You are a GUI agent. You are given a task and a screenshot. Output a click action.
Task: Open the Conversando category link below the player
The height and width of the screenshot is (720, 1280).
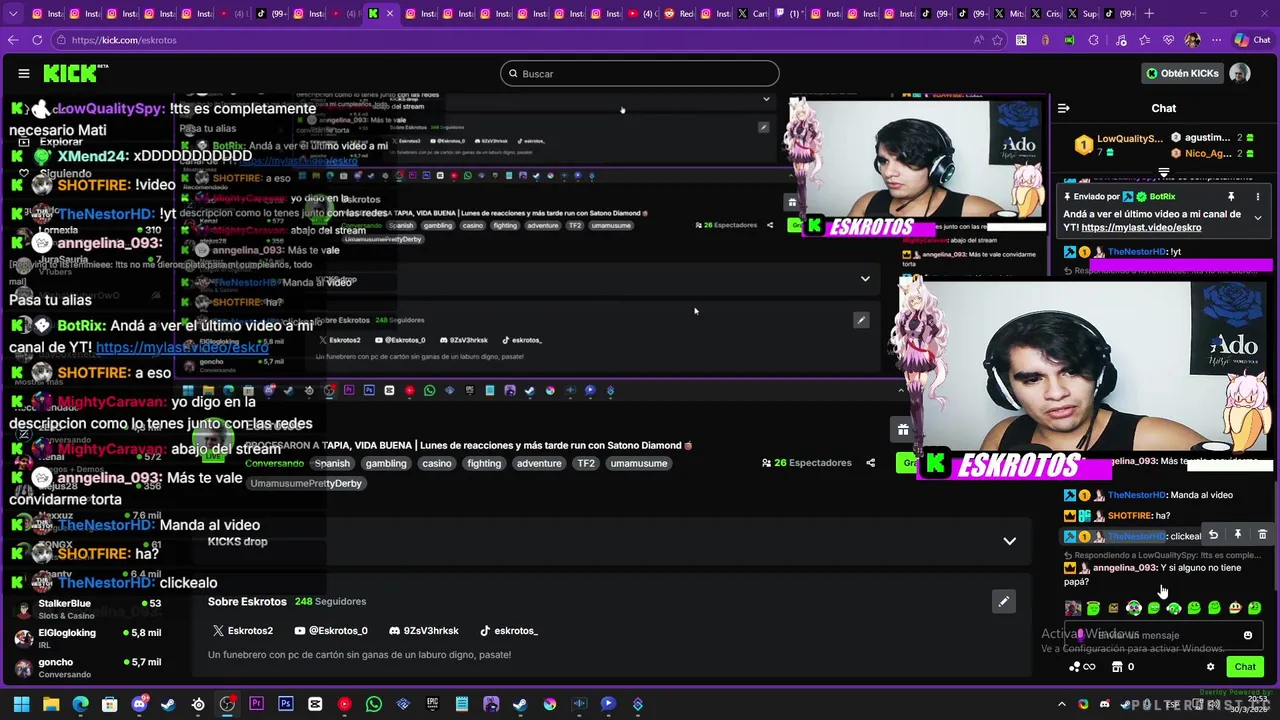point(274,463)
